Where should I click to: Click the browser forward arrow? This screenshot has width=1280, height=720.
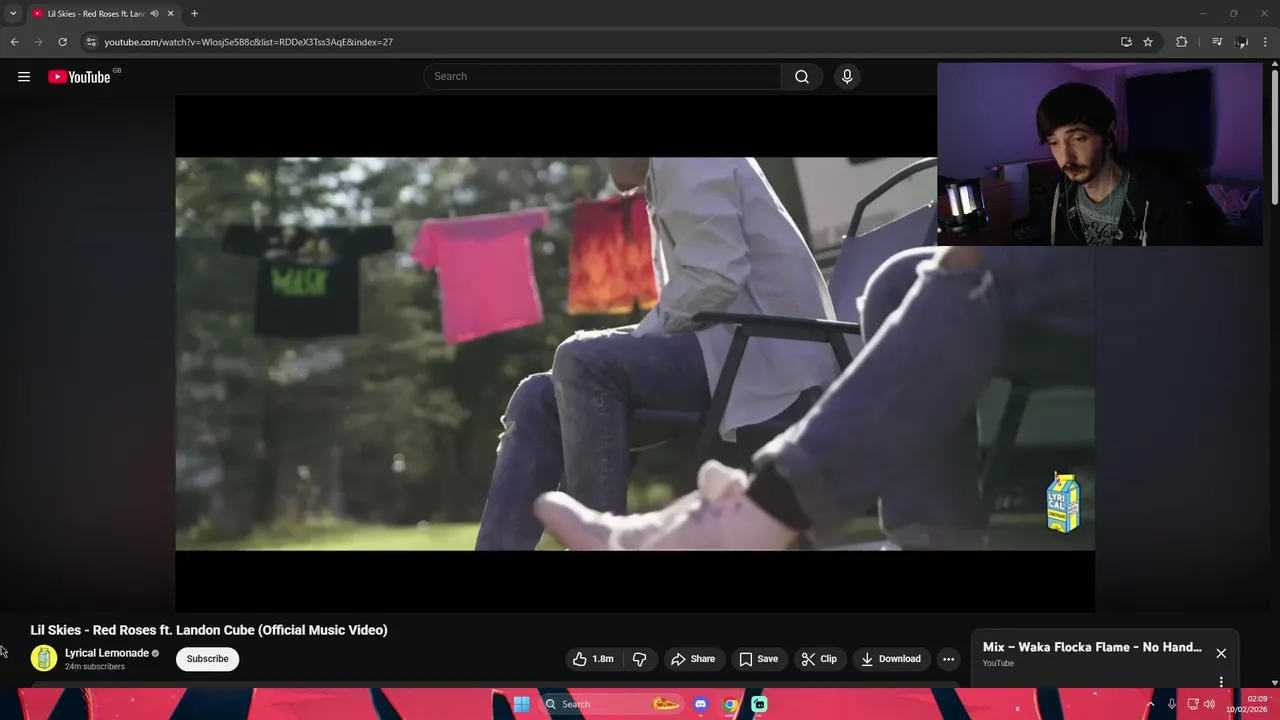coord(38,42)
